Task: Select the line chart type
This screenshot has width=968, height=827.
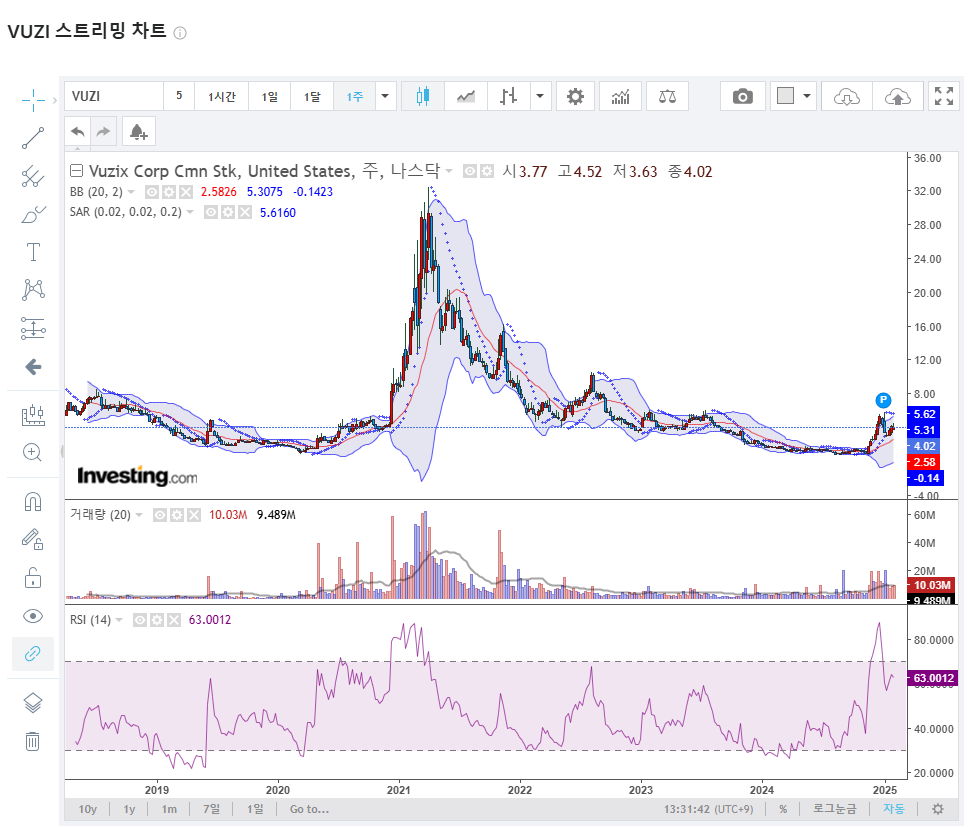Action: (466, 96)
